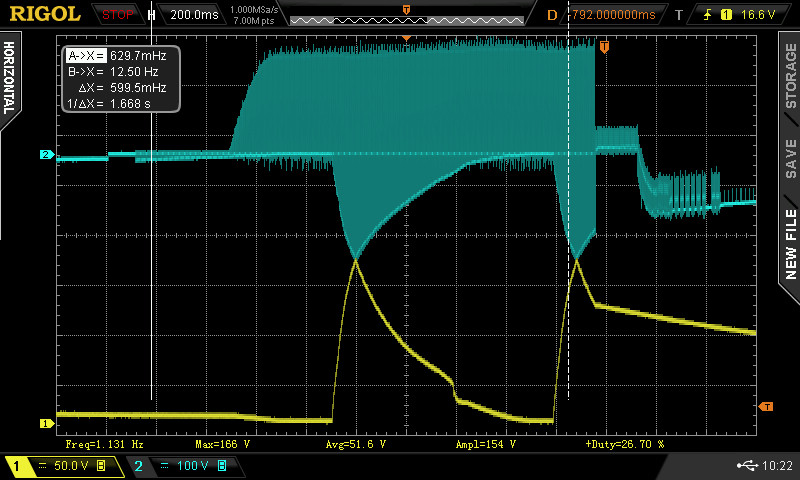Click the RIGOL logo

[45, 14]
